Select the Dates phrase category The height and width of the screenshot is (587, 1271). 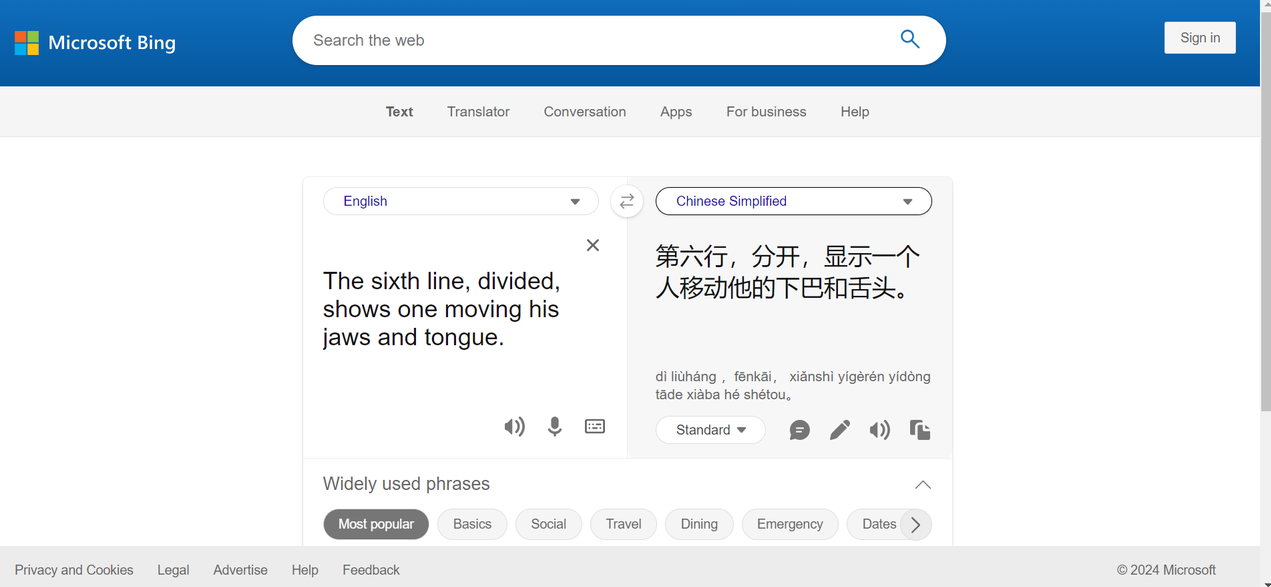coord(878,524)
